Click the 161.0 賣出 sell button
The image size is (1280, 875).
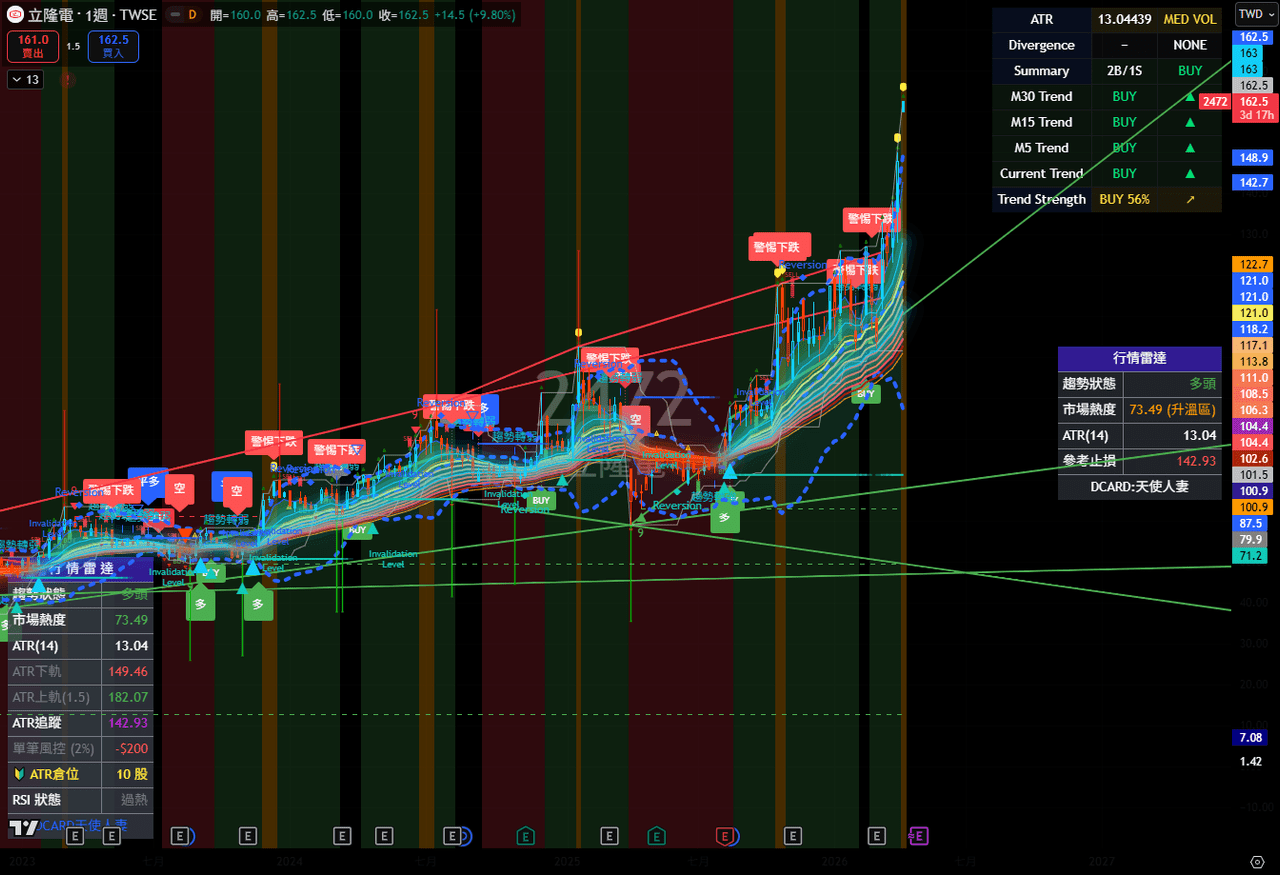pyautogui.click(x=33, y=46)
